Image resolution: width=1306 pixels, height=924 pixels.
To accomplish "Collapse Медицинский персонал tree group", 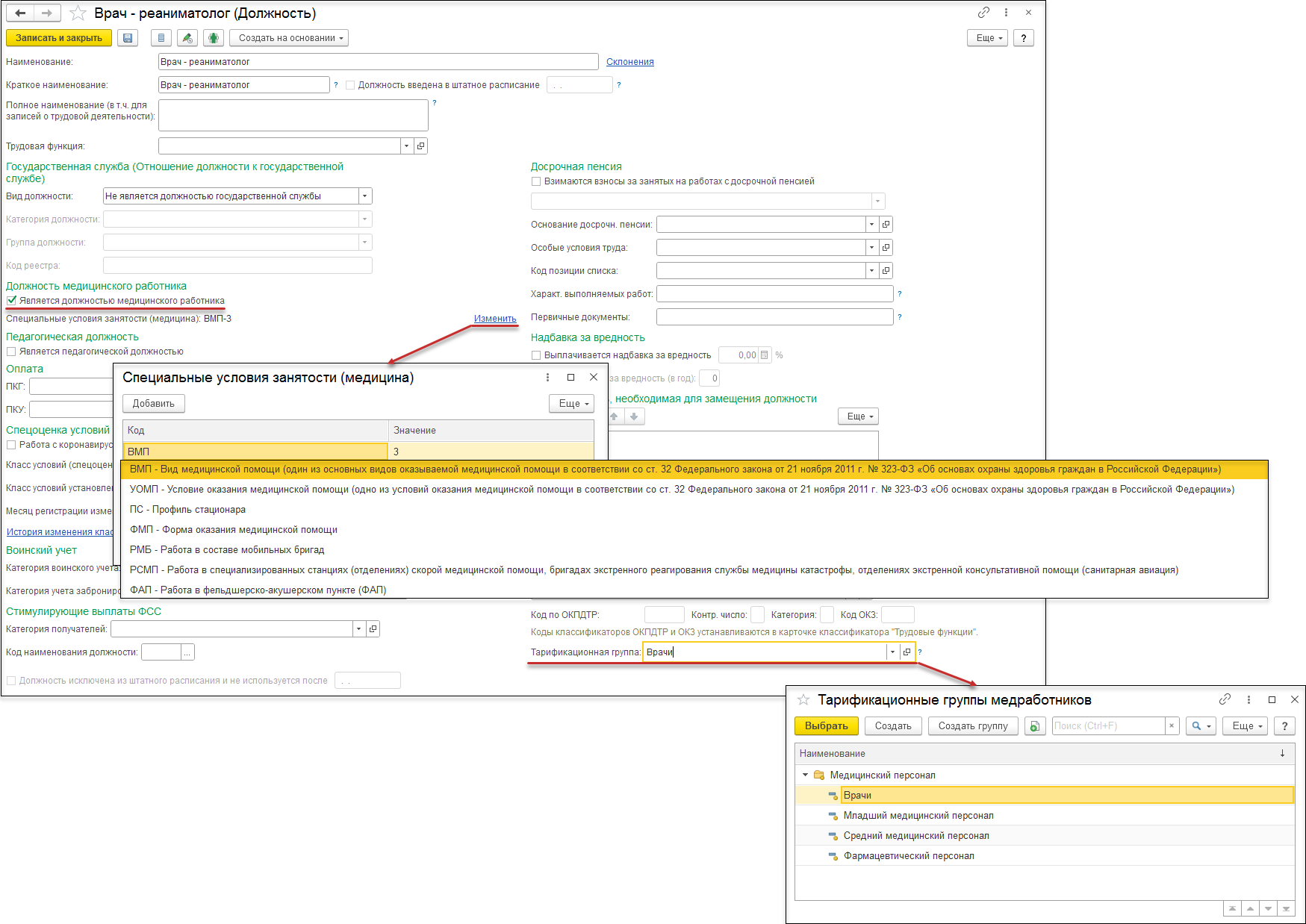I will click(x=805, y=775).
